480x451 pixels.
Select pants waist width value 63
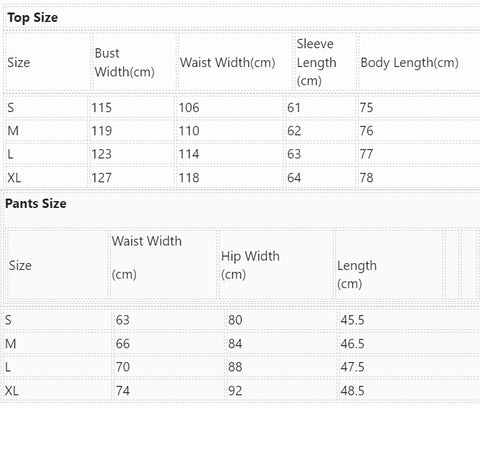tap(123, 320)
